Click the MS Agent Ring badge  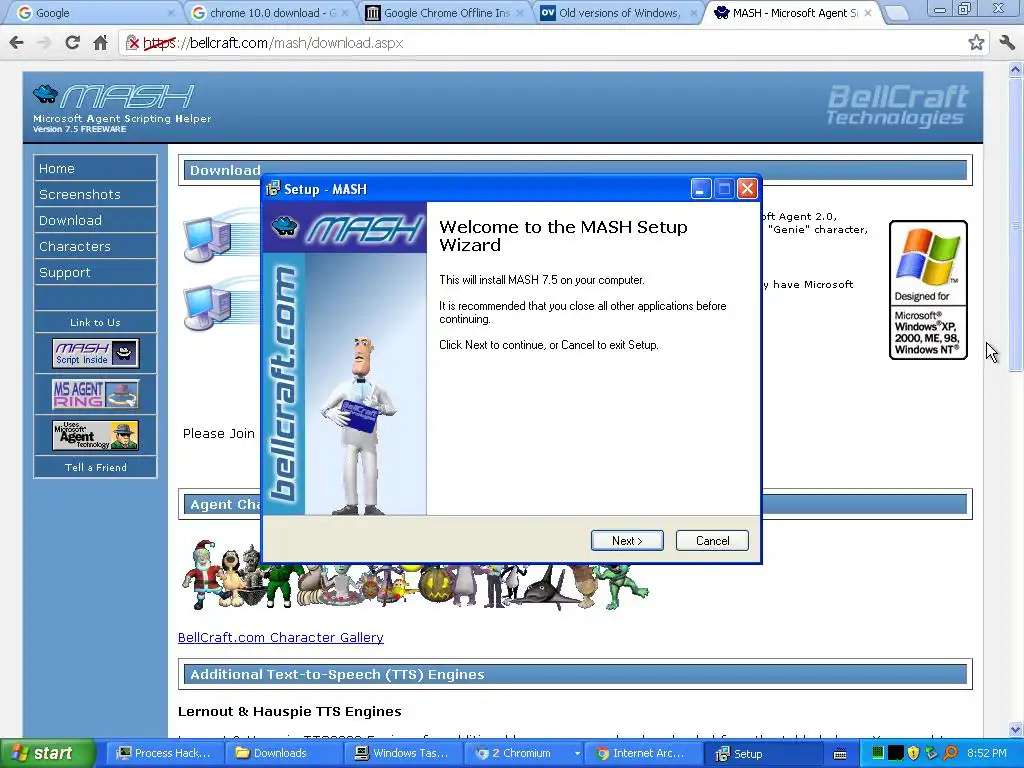tap(95, 394)
